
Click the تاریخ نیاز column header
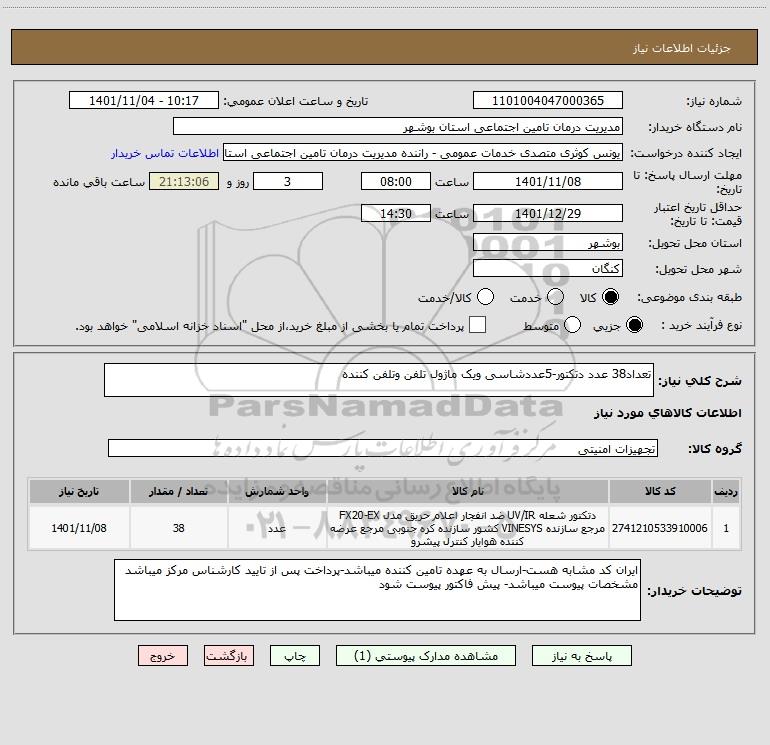click(79, 491)
